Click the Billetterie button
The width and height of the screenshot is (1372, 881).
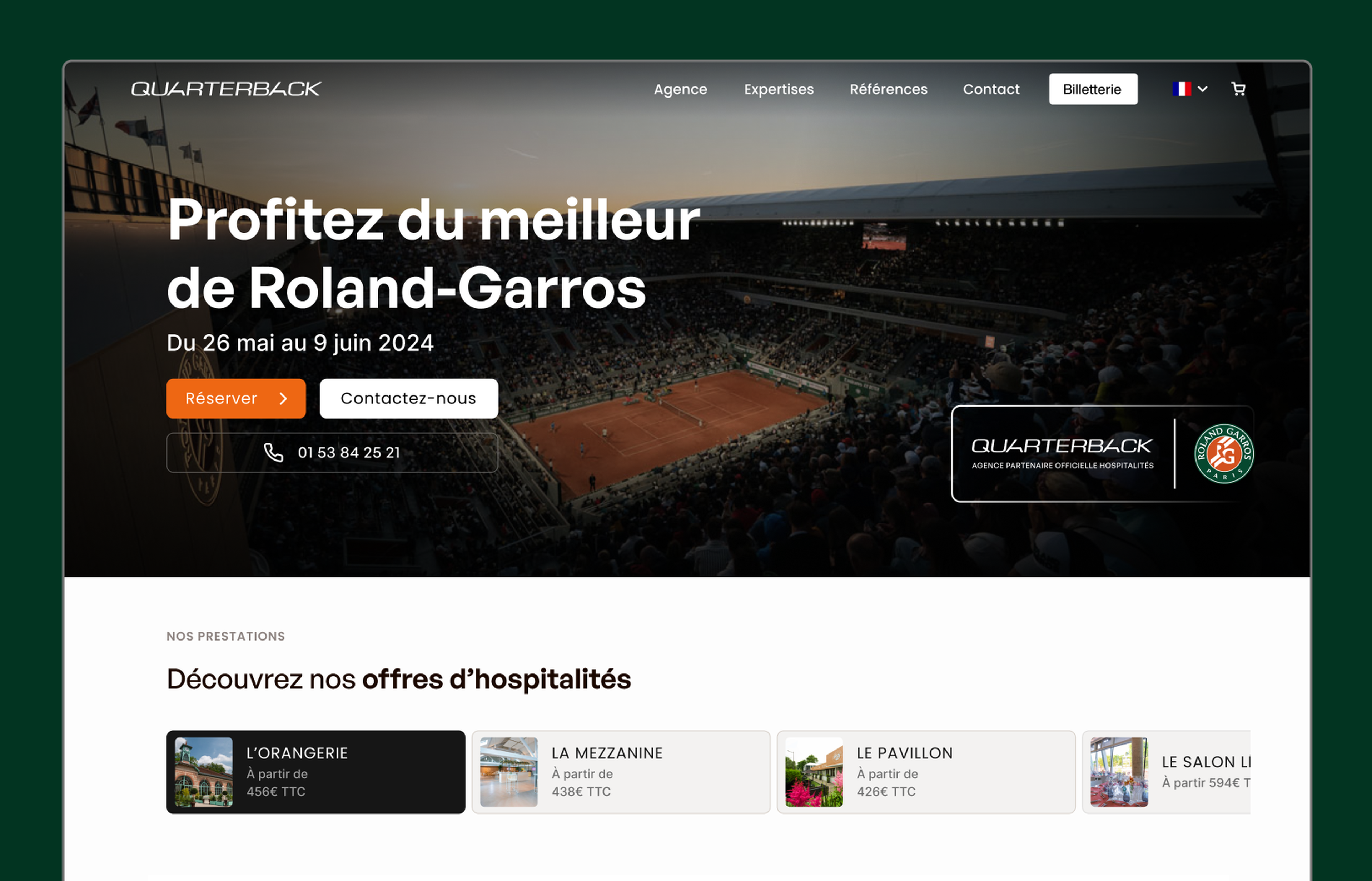(1093, 89)
